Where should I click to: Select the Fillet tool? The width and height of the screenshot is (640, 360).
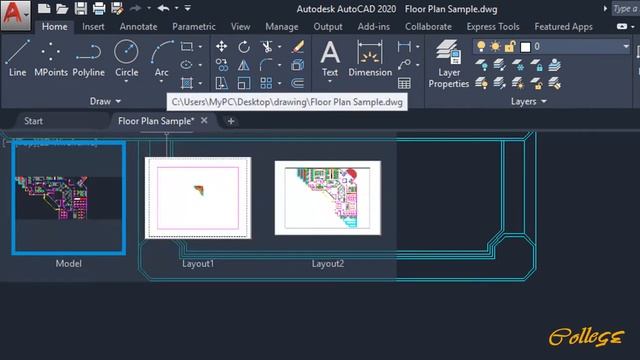pyautogui.click(x=266, y=65)
